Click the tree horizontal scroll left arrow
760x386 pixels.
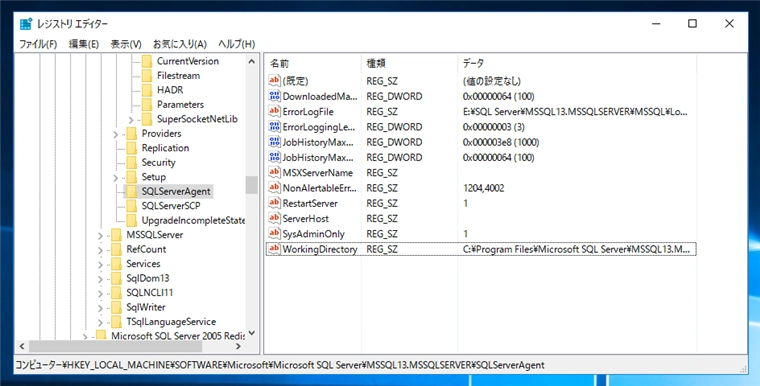click(22, 346)
